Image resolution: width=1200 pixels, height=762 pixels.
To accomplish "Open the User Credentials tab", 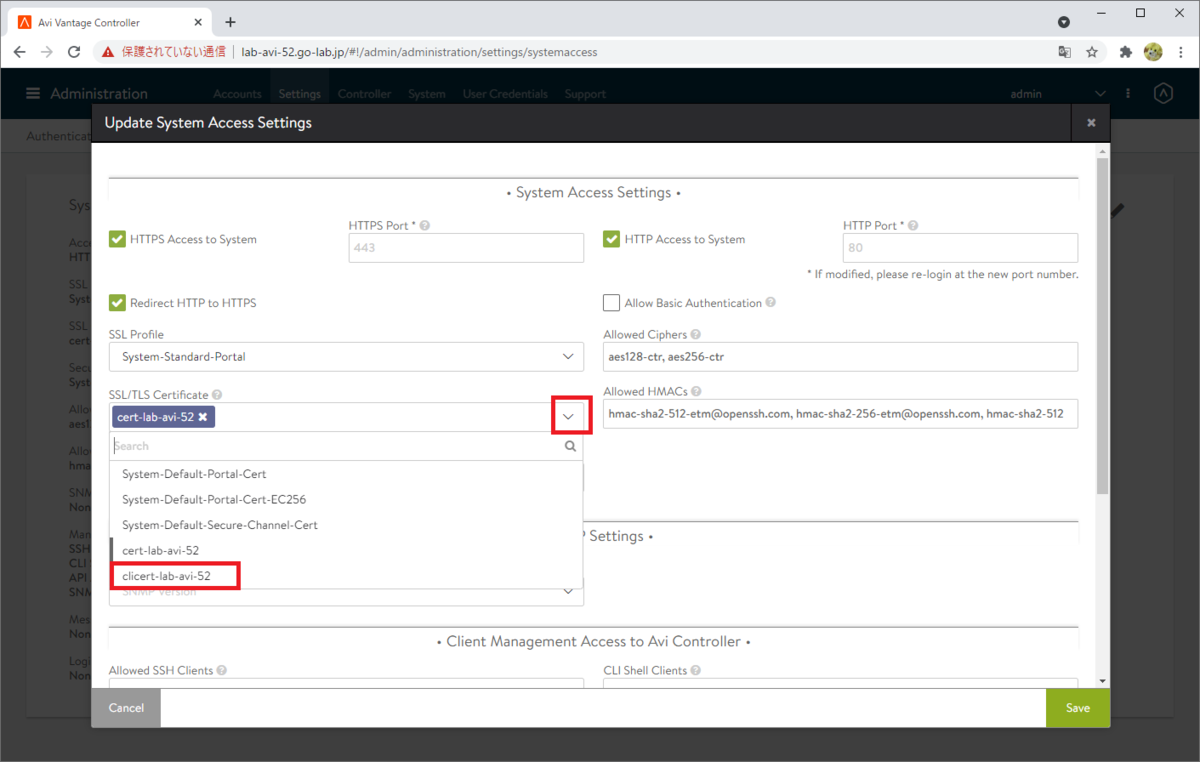I will point(505,94).
